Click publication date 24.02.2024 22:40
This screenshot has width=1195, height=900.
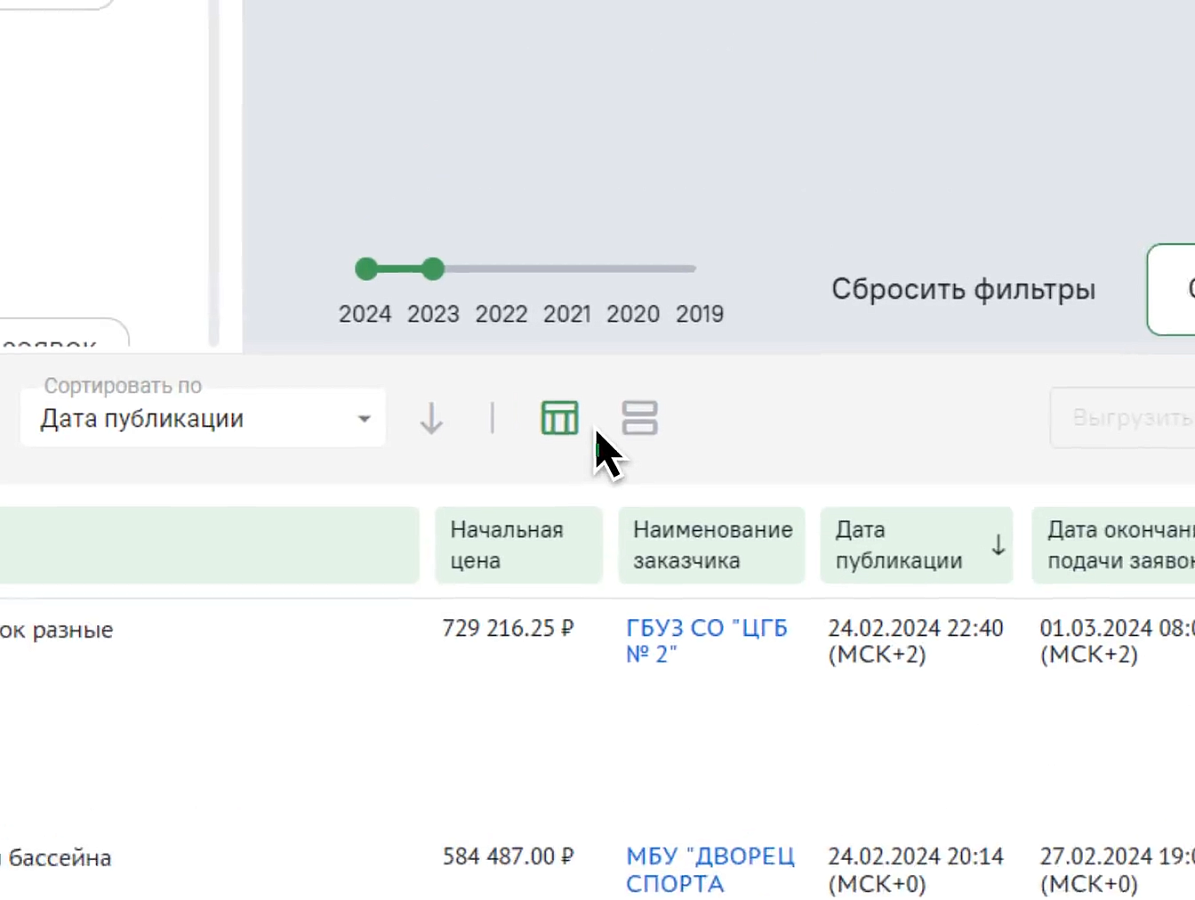(915, 641)
